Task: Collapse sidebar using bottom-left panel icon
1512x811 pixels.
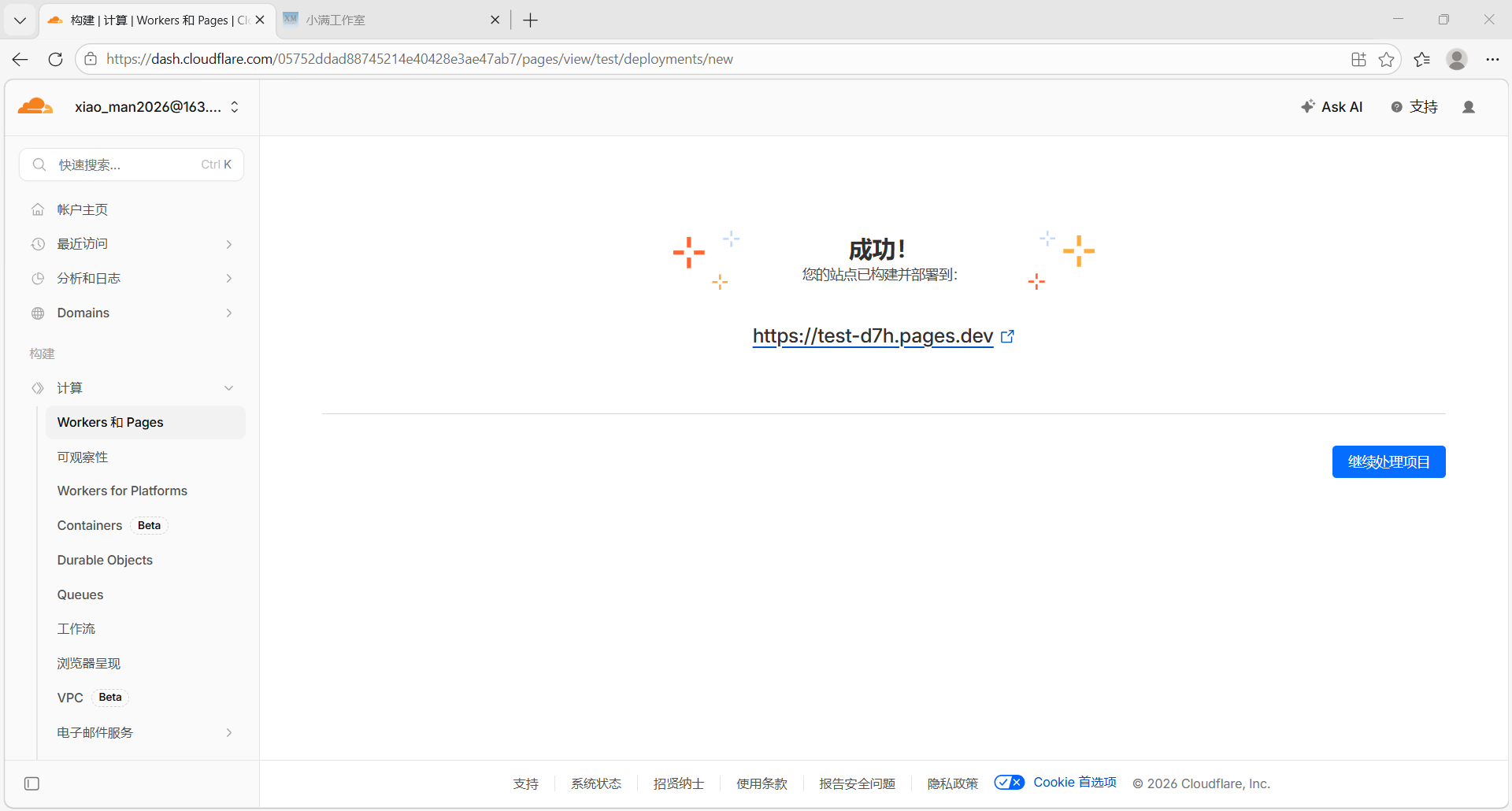Action: click(x=31, y=783)
